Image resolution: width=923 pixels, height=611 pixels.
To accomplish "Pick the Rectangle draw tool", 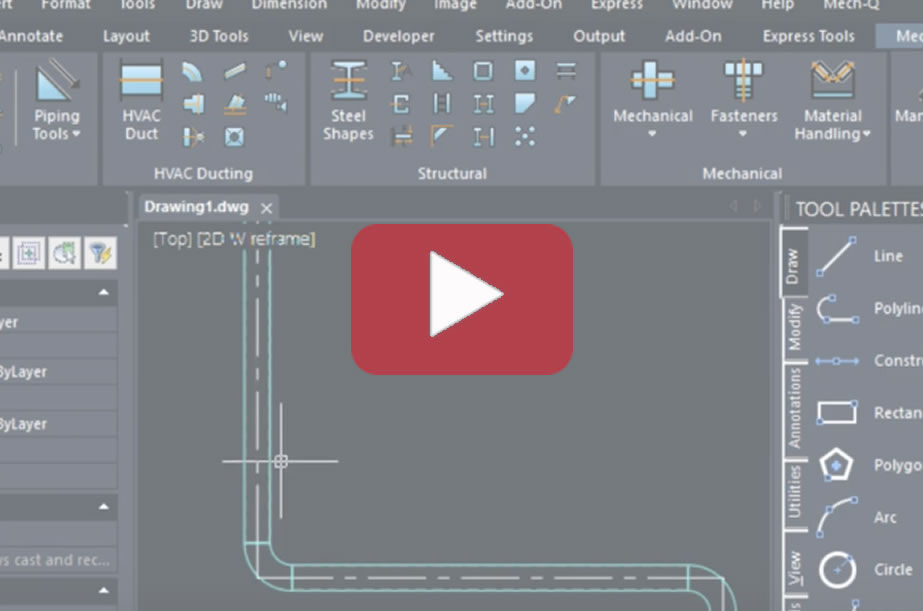I will click(x=836, y=412).
